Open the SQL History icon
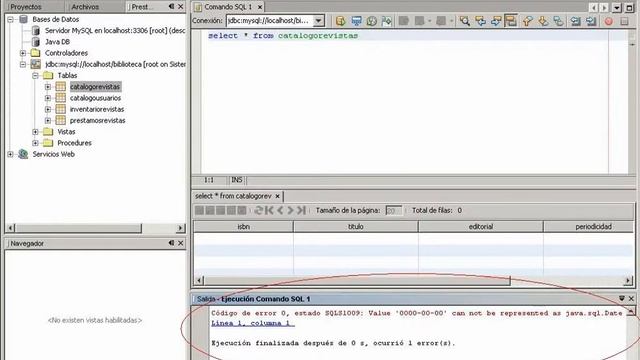Viewport: 640px width, 360px height. click(371, 21)
